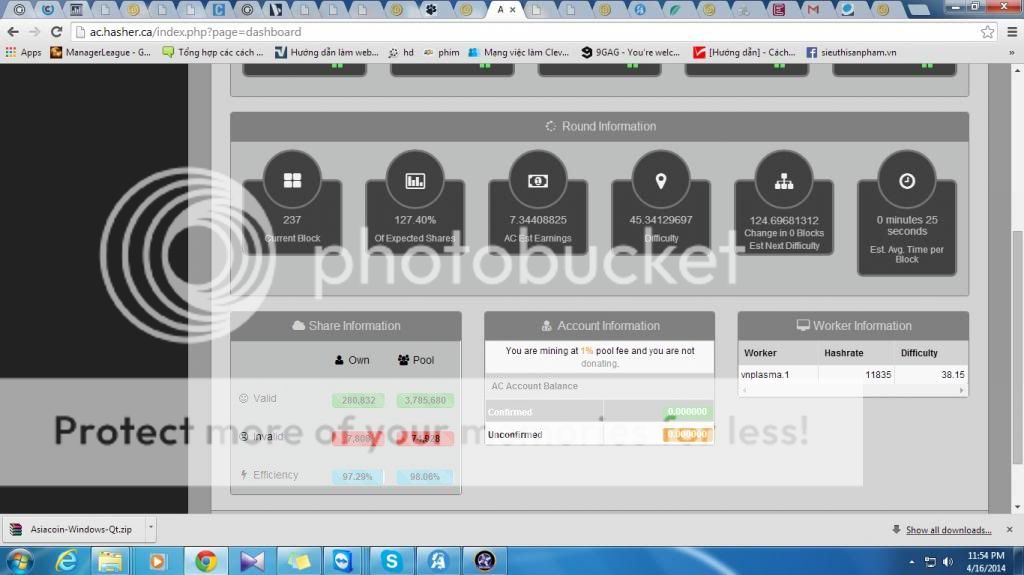Go back using the browser back arrow

(x=12, y=32)
